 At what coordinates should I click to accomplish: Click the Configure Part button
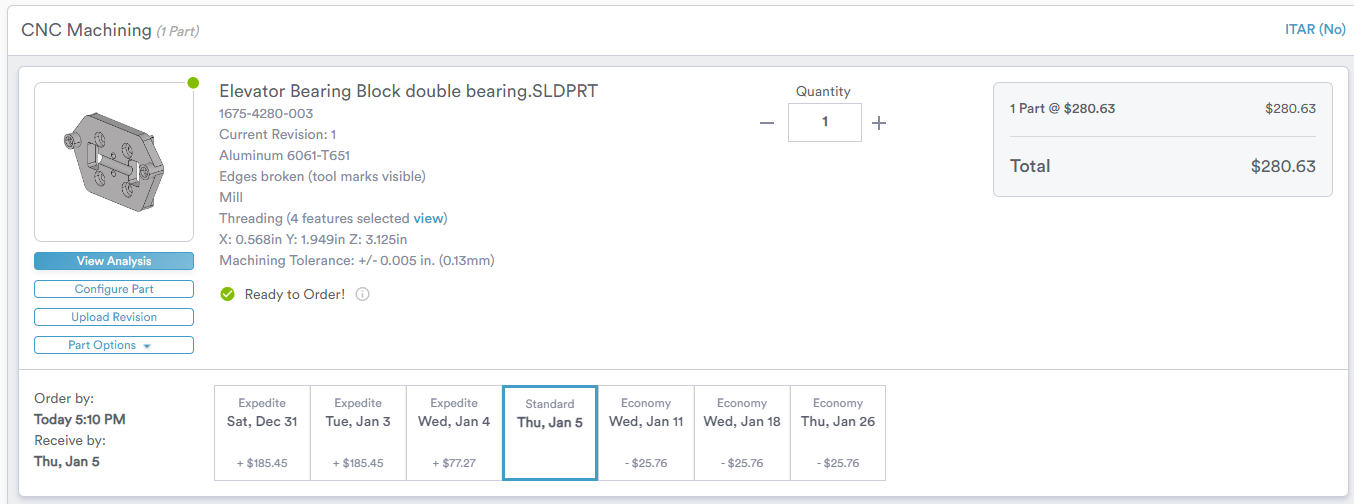tap(114, 289)
